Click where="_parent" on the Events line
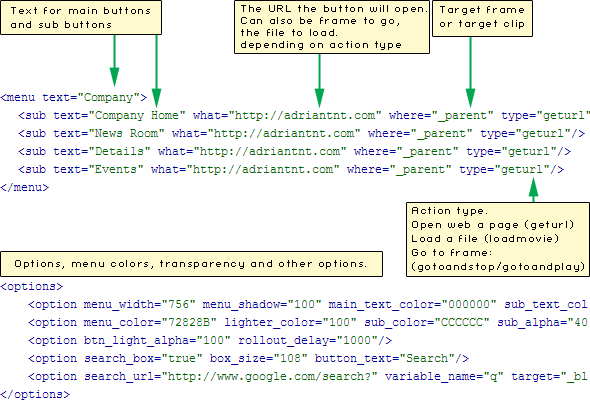The image size is (590, 400). point(398,170)
